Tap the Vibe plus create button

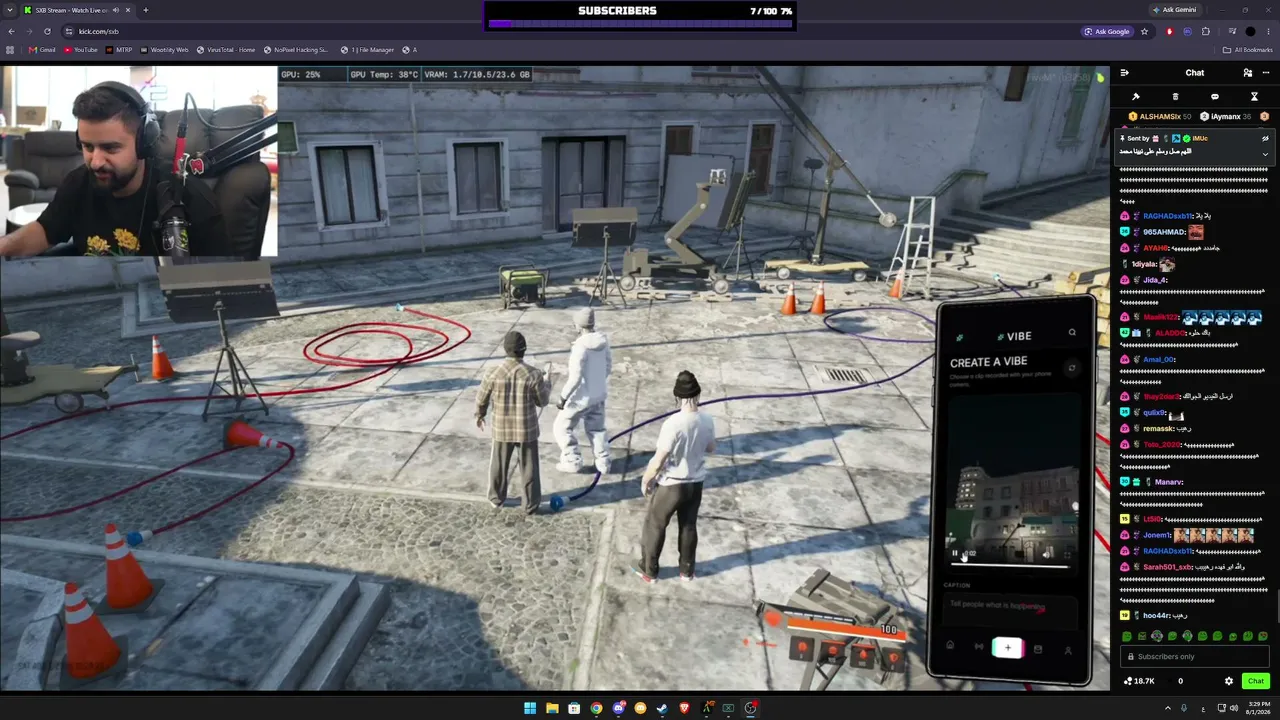click(x=1007, y=648)
